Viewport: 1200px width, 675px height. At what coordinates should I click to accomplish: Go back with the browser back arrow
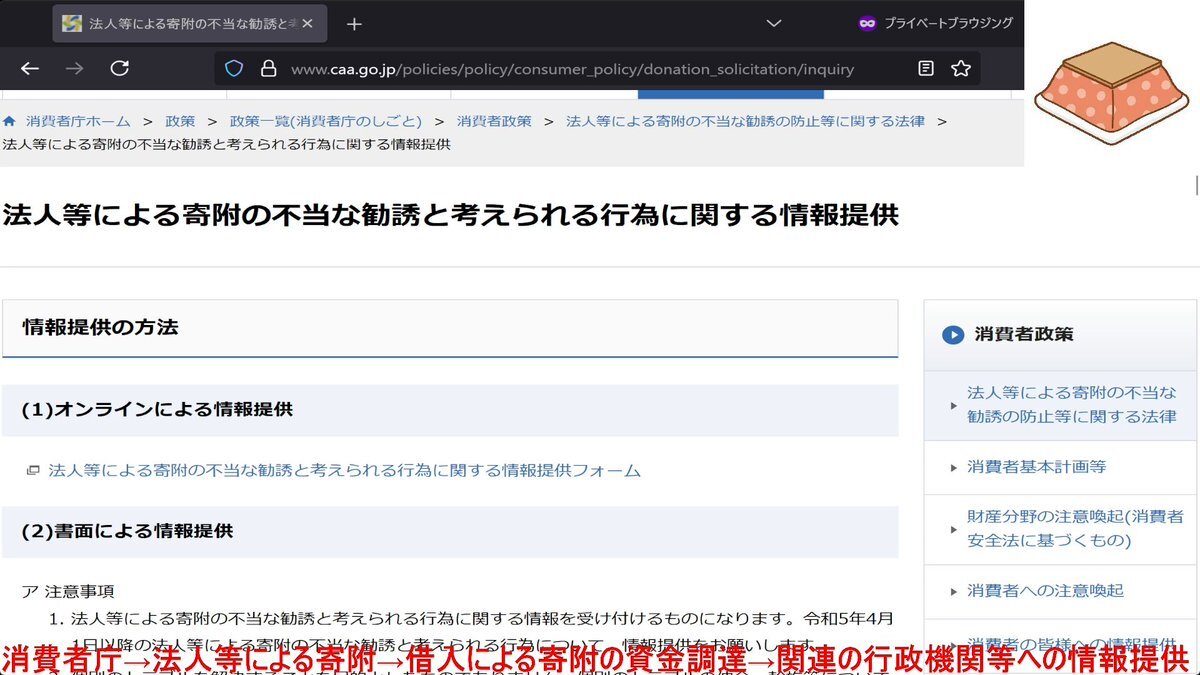tap(30, 68)
